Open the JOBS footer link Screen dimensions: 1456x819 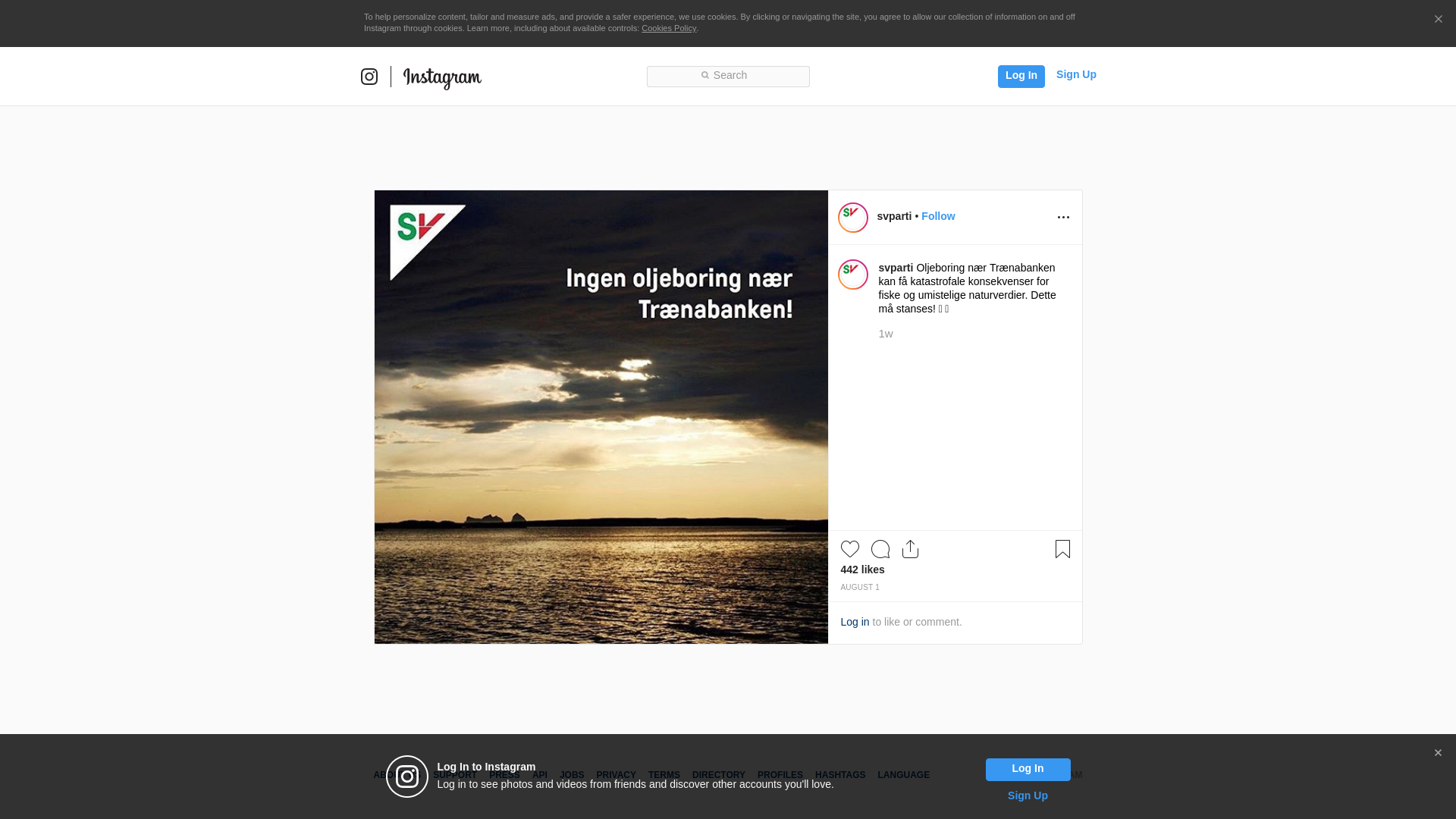click(x=572, y=775)
